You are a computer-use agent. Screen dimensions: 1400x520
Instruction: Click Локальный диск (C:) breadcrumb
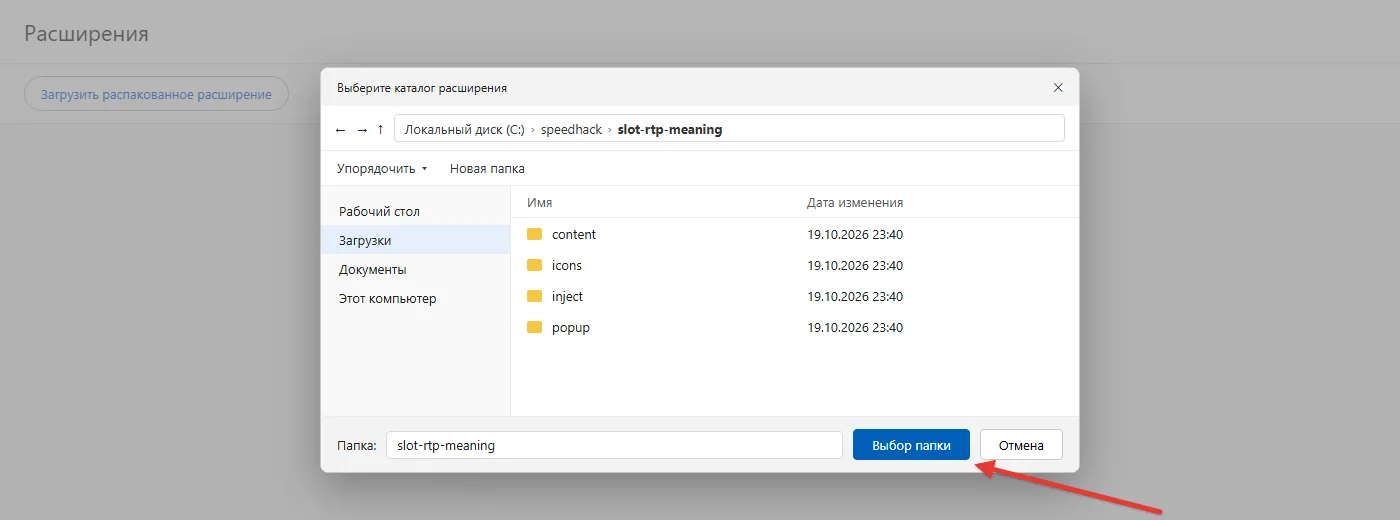click(464, 130)
